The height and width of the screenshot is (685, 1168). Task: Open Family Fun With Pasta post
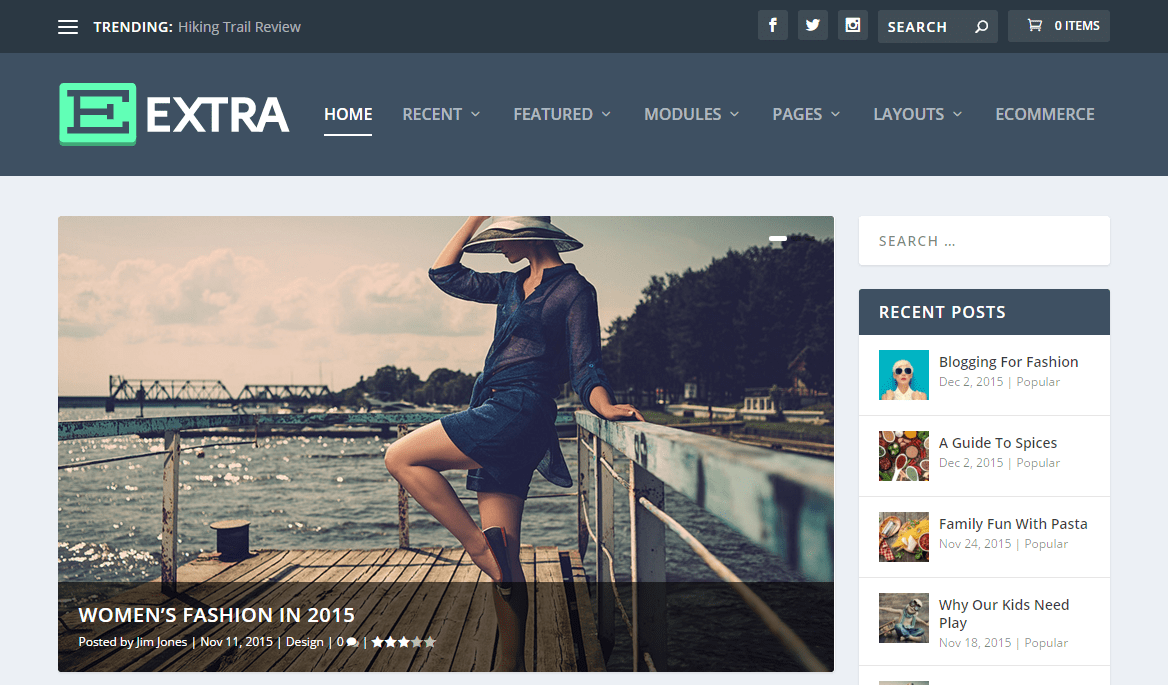tap(1013, 524)
